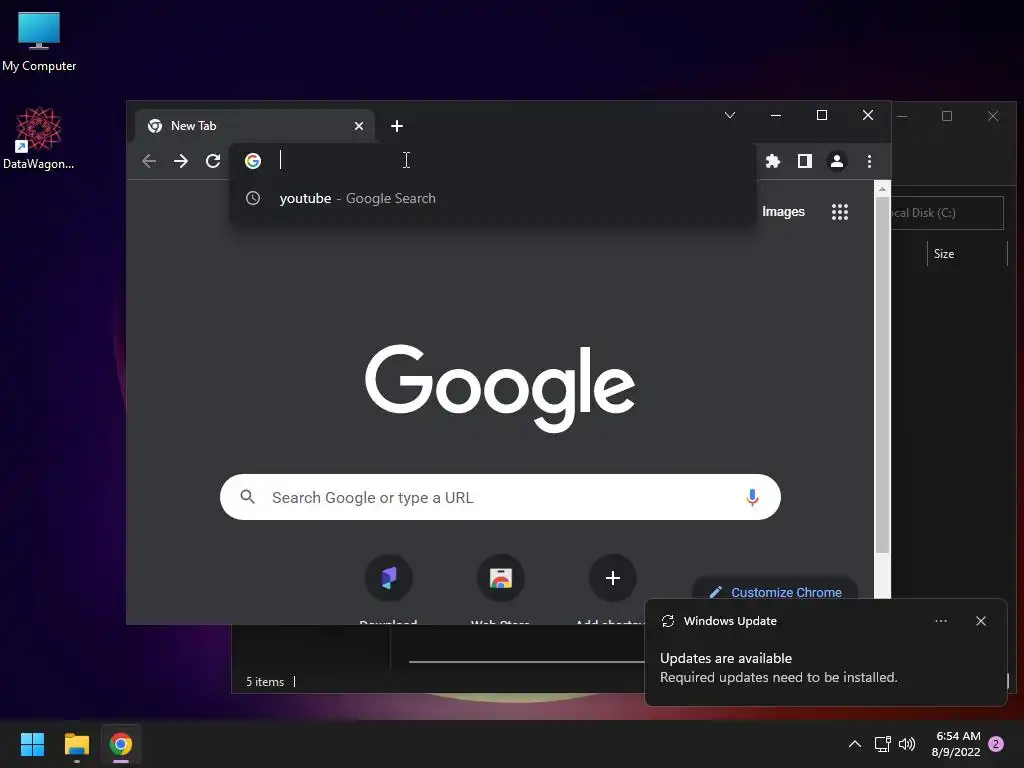Click the Chrome page scrollbar thumb
The width and height of the screenshot is (1024, 768).
882,376
